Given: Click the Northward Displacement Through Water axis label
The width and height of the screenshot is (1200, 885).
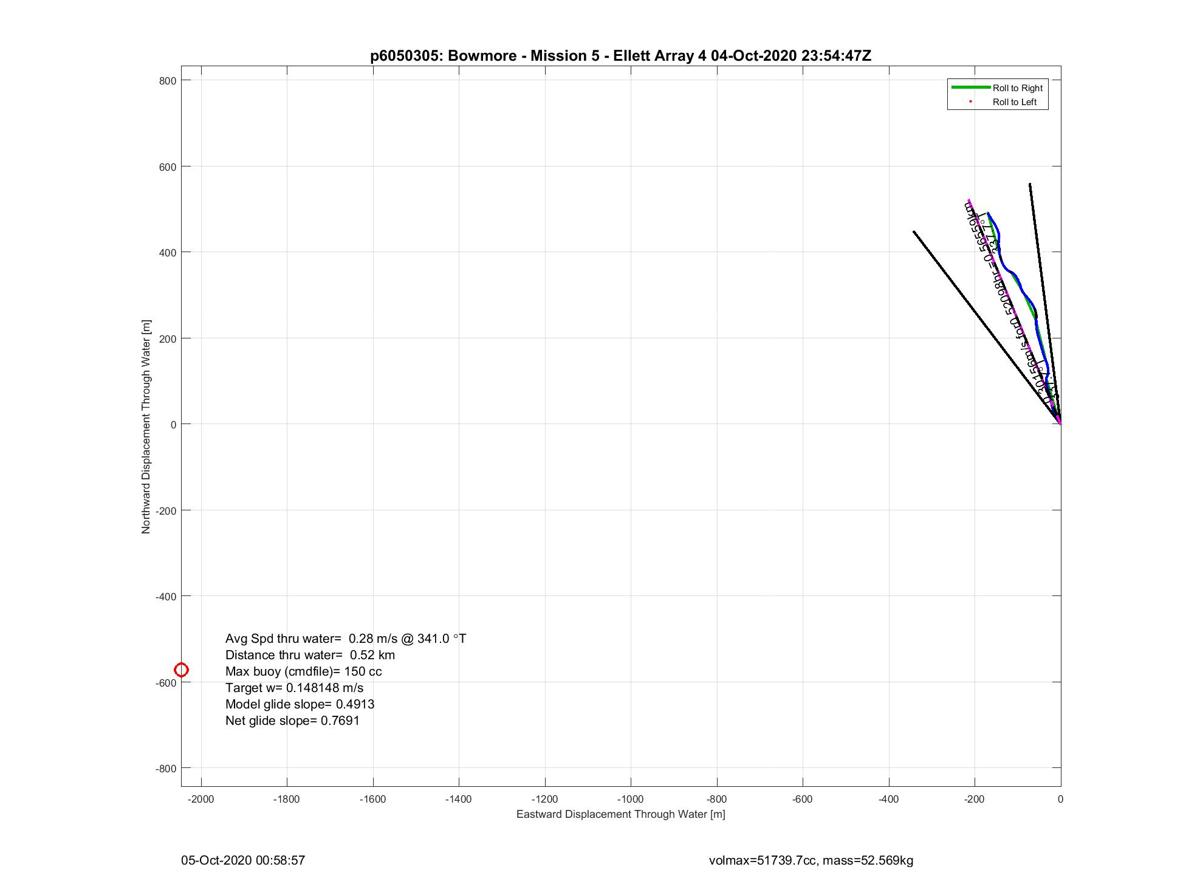Looking at the screenshot, I should (x=146, y=427).
